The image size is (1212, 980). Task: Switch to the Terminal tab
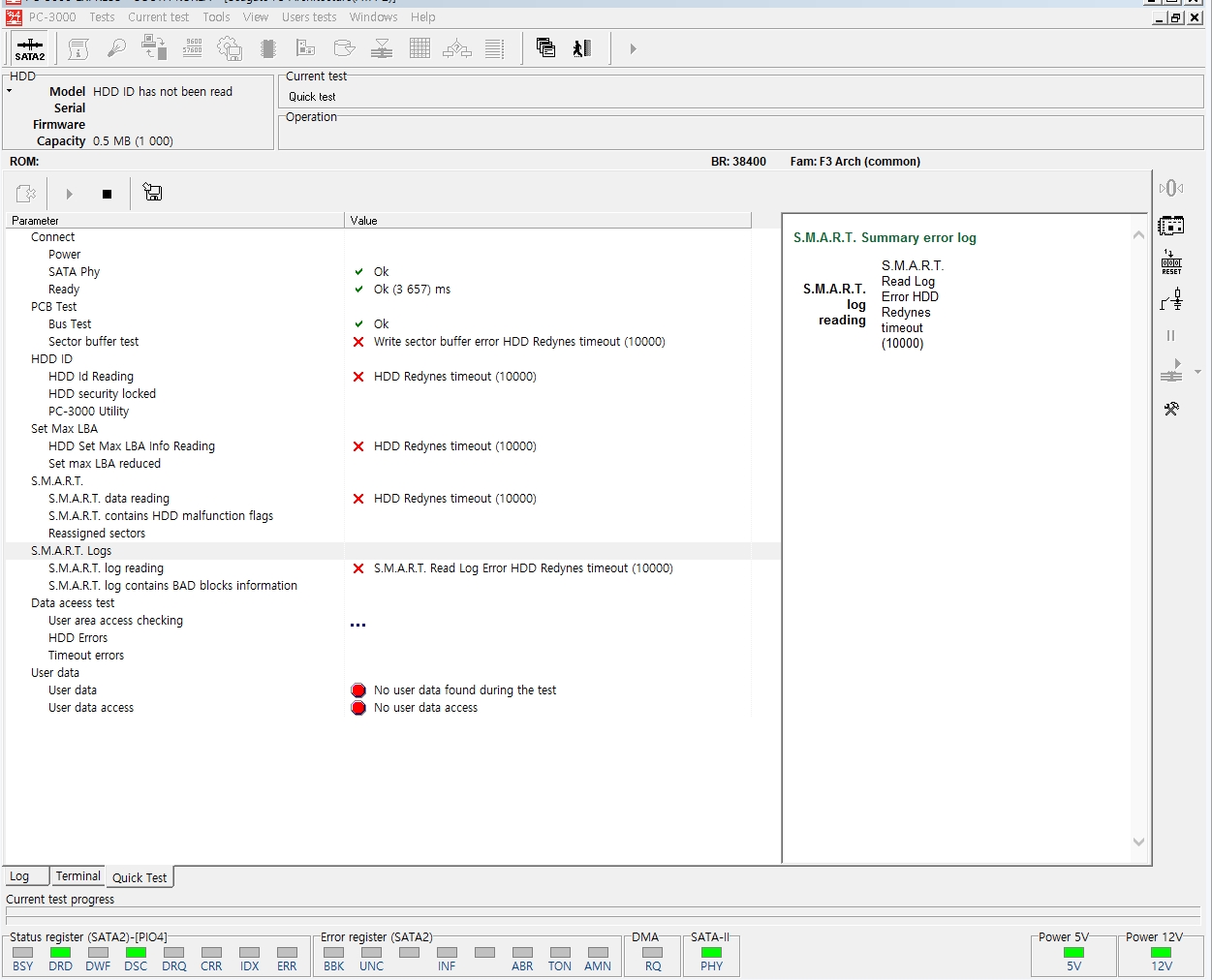pyautogui.click(x=78, y=876)
